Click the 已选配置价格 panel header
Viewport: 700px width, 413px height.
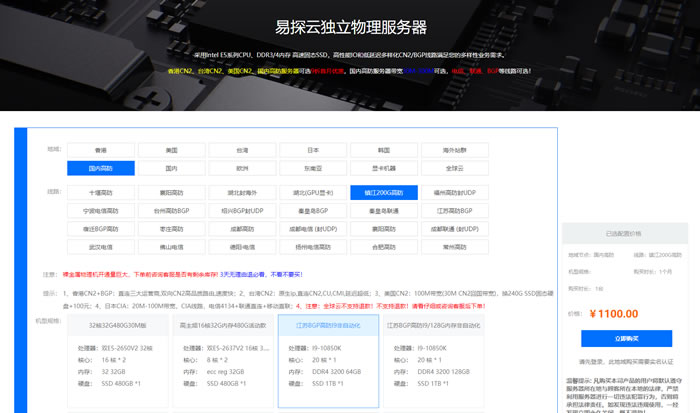pyautogui.click(x=625, y=234)
